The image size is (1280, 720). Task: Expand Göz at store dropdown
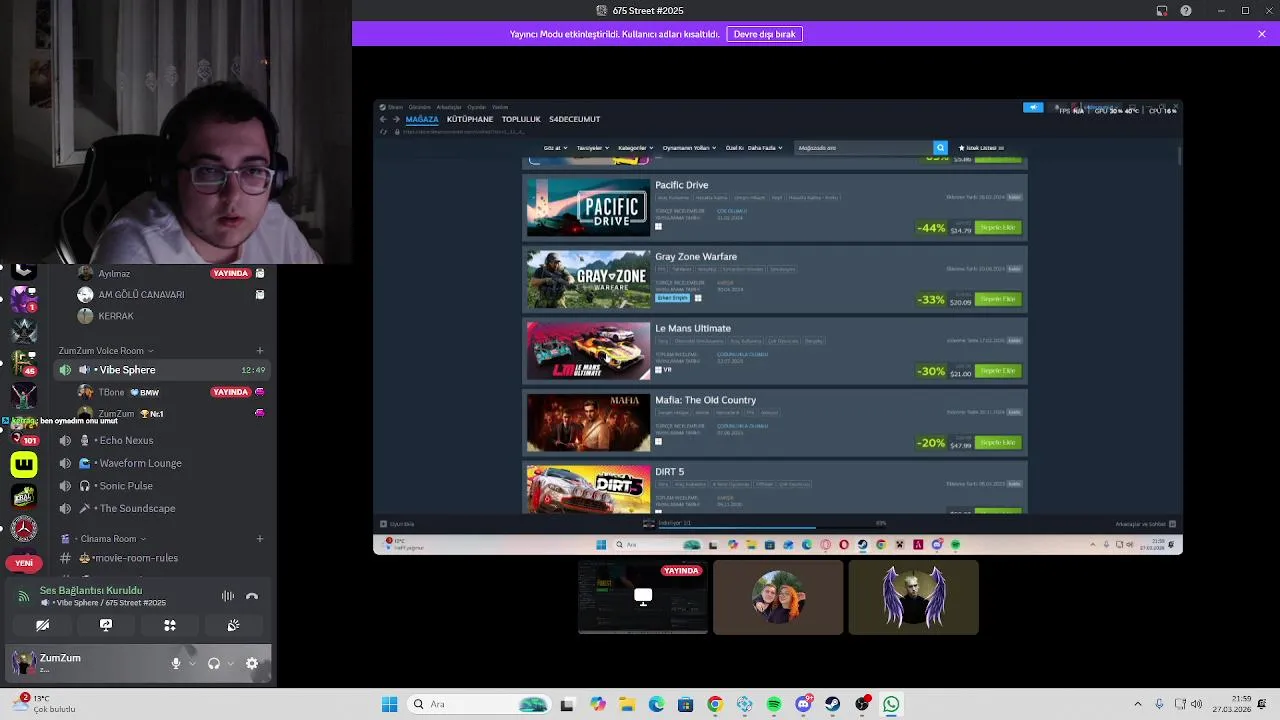555,148
